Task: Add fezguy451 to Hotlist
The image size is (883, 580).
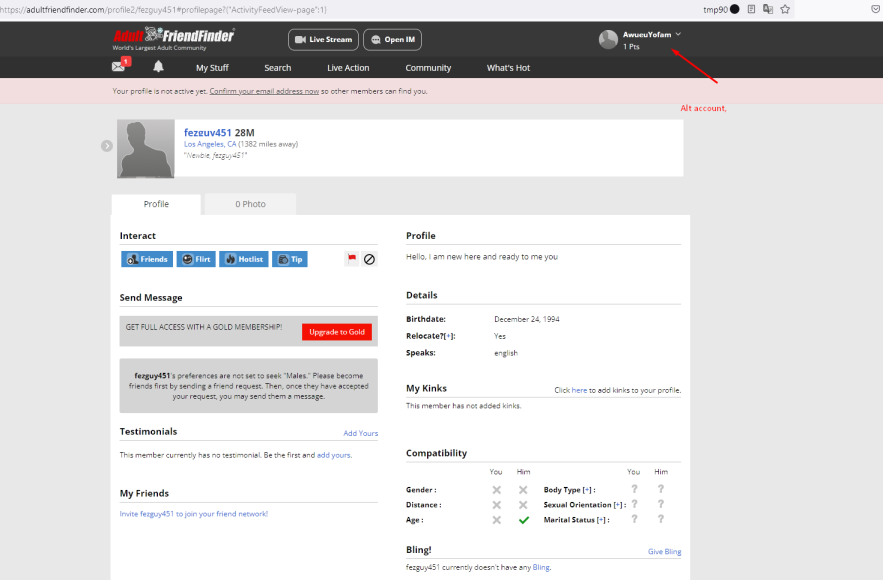Action: pos(244,259)
